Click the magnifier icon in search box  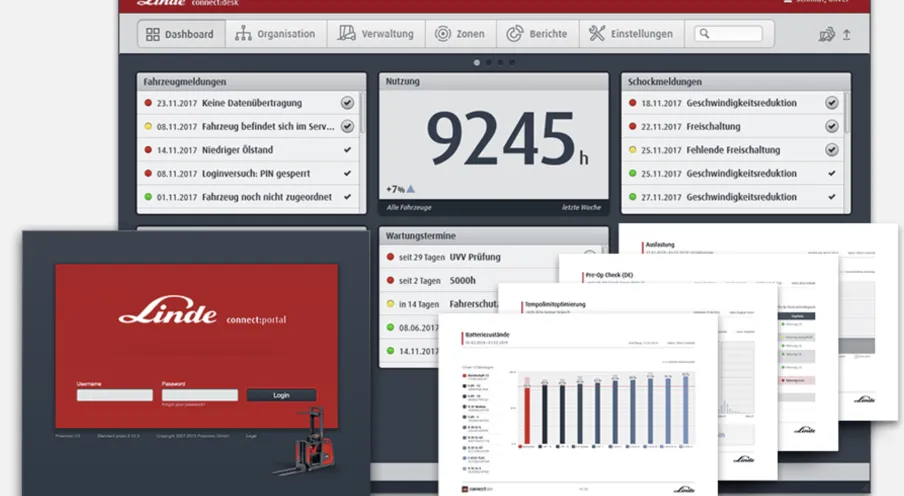pyautogui.click(x=704, y=33)
